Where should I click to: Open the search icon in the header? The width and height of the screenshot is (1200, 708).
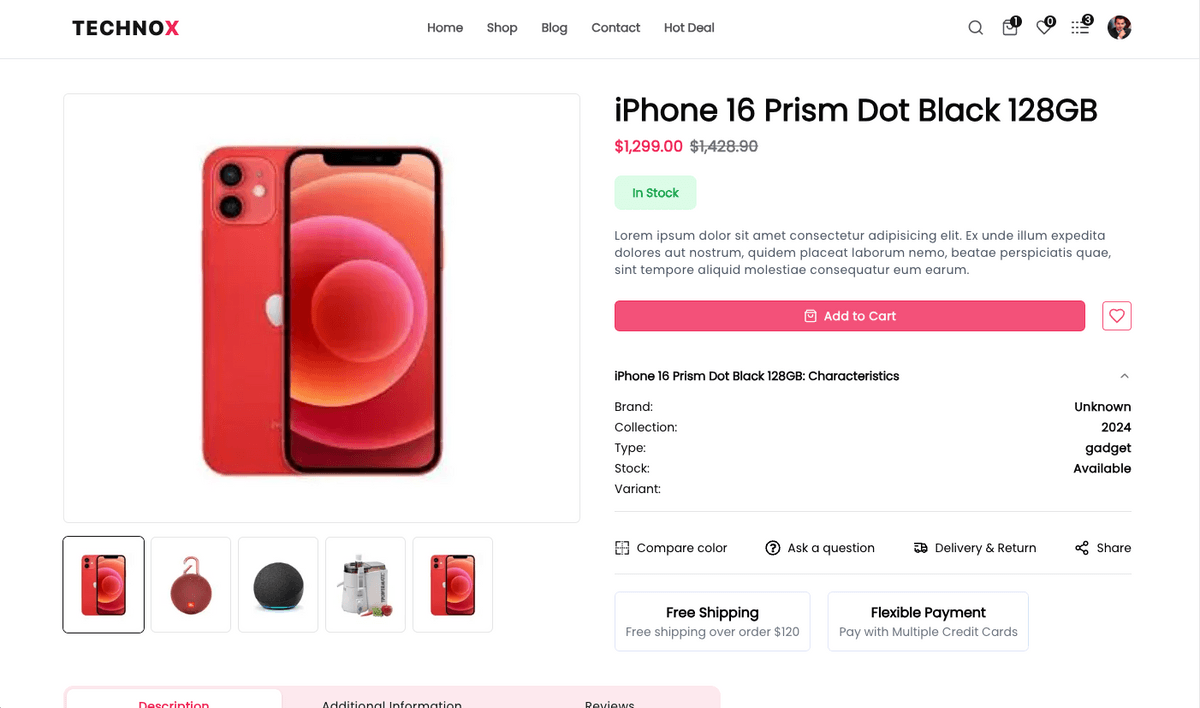[x=975, y=27]
